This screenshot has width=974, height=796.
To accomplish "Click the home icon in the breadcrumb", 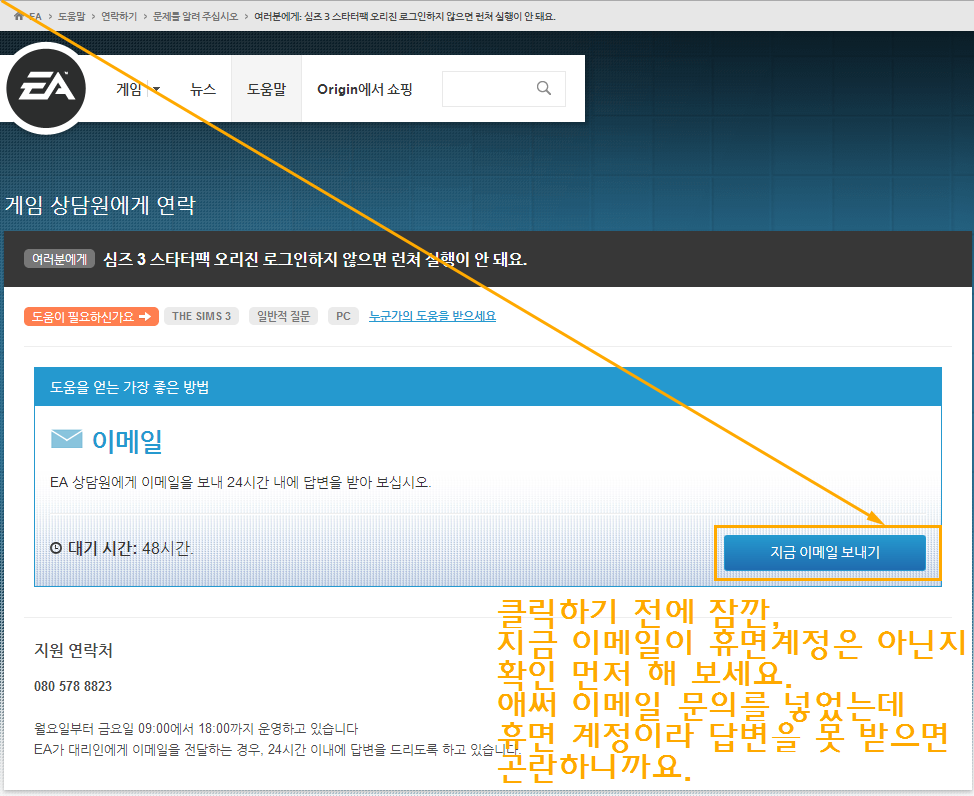I will pos(19,16).
